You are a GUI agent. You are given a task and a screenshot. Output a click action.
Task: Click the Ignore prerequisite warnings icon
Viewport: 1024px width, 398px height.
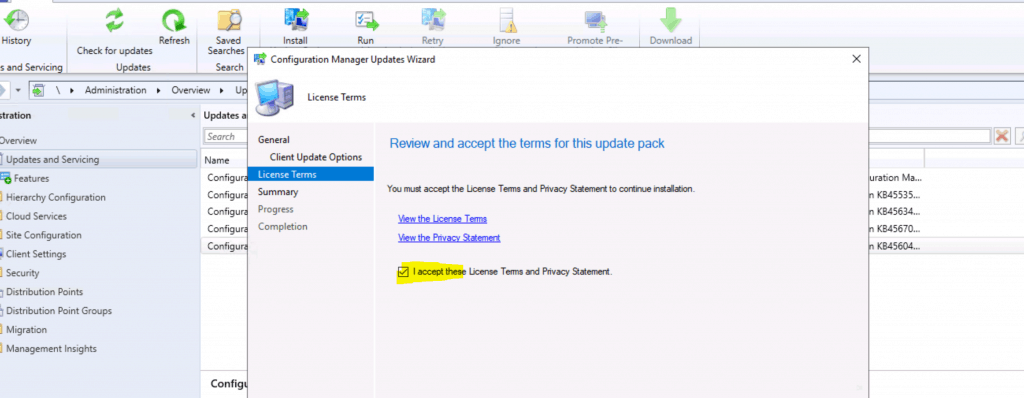tap(507, 22)
